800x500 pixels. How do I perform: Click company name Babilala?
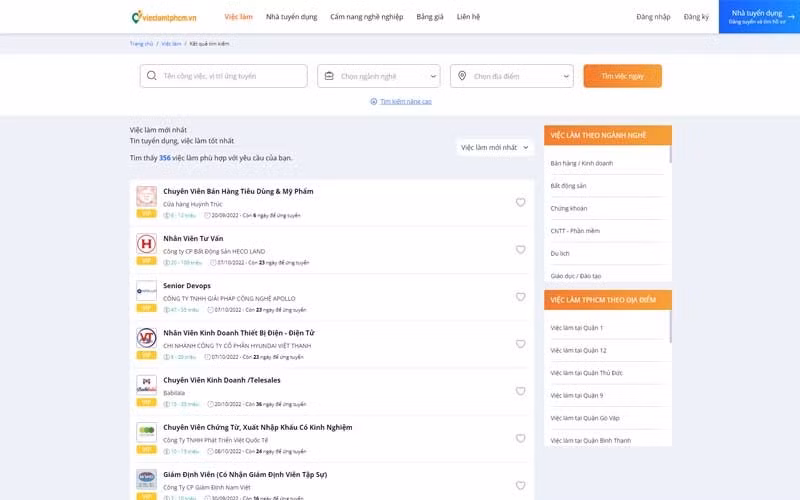tap(174, 393)
